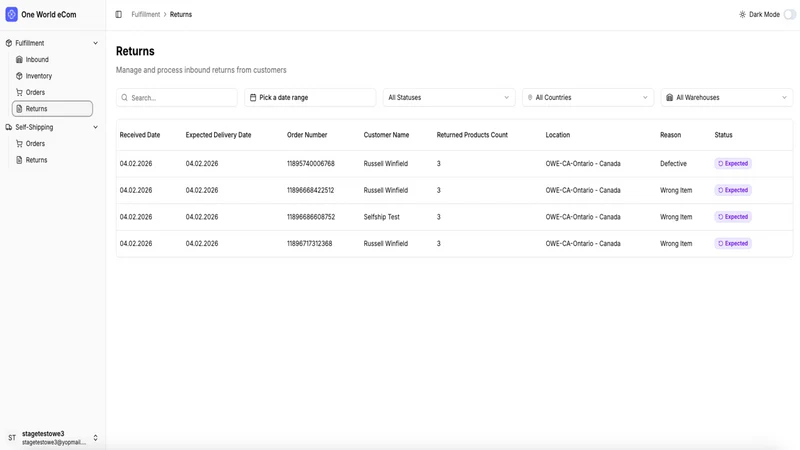Open the Inventory menu item
The image size is (800, 450).
coord(52,76)
